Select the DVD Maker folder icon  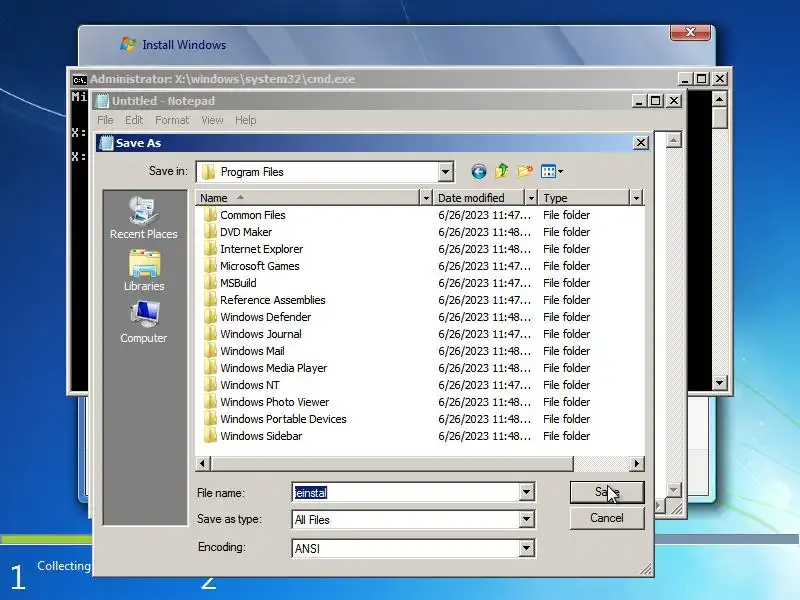coord(209,232)
